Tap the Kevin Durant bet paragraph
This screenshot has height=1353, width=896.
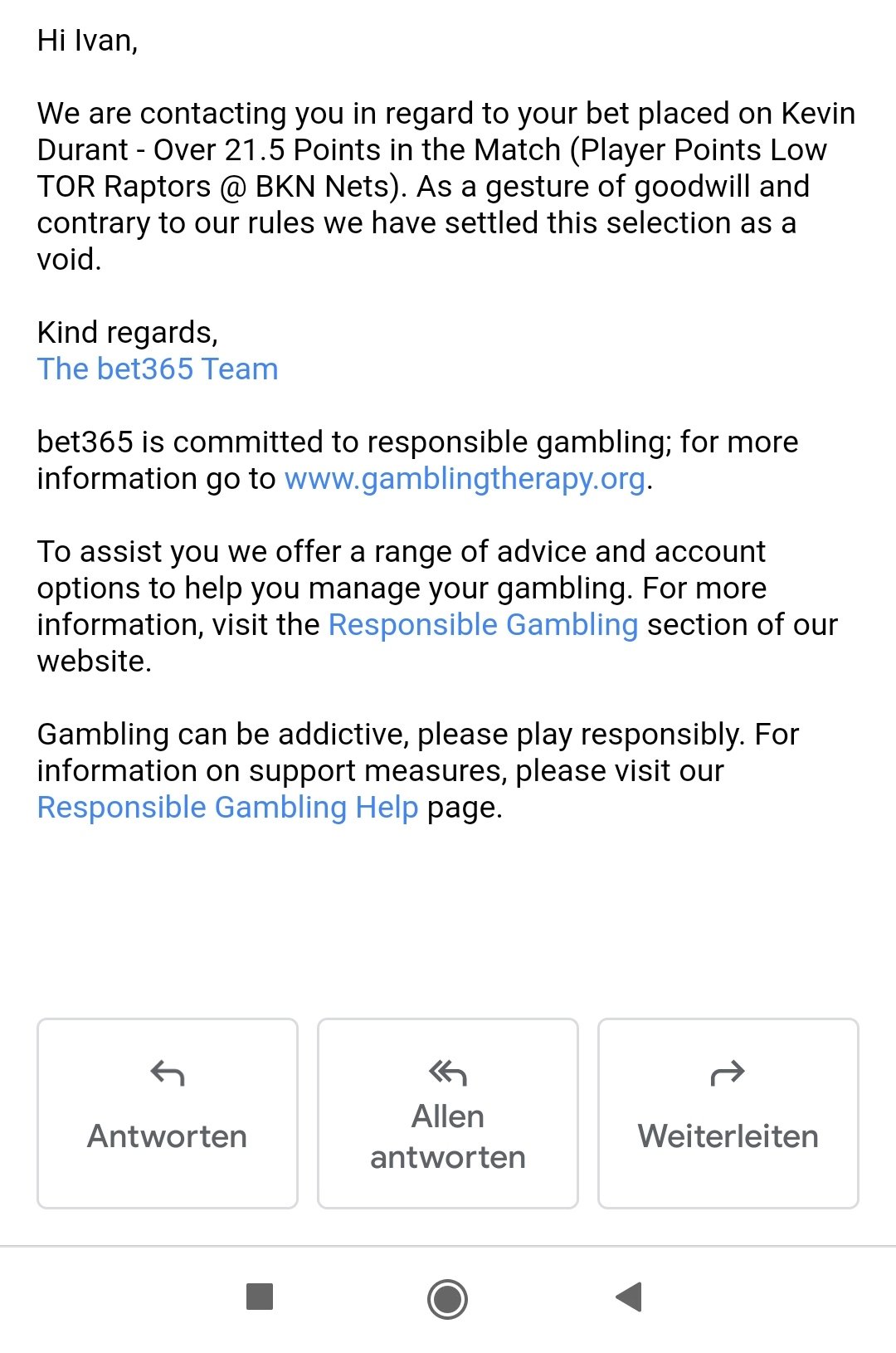446,186
